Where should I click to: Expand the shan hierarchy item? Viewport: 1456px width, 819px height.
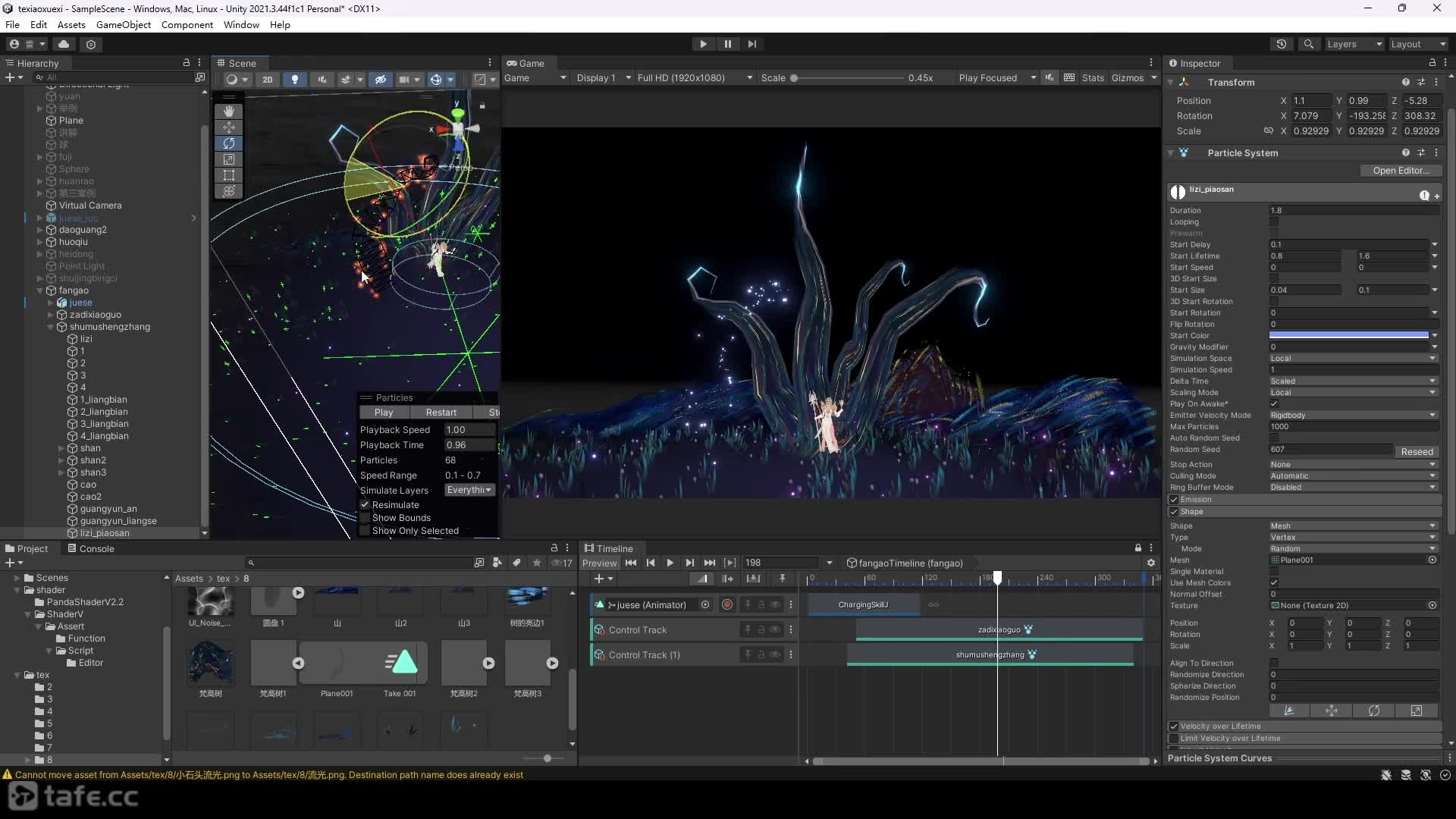click(x=61, y=448)
